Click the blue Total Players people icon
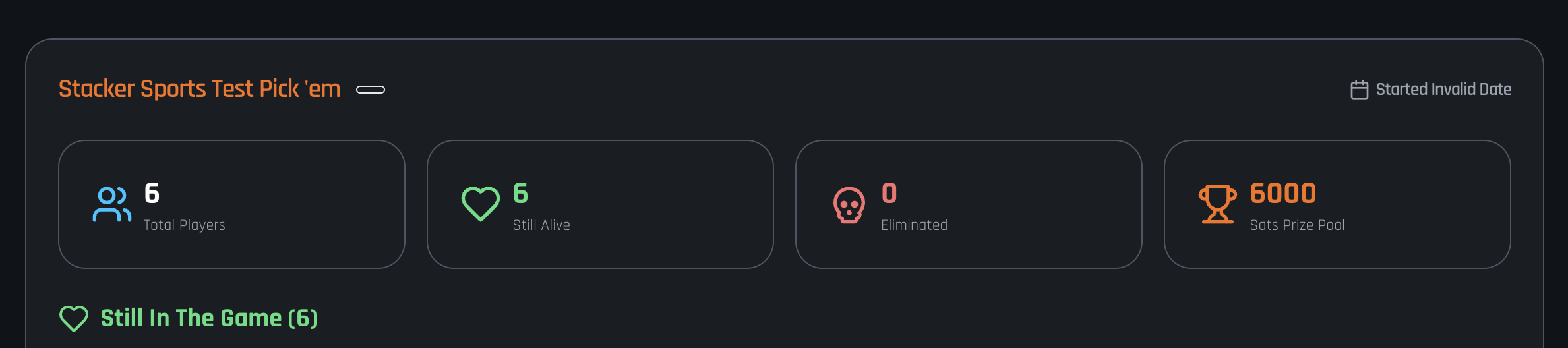The height and width of the screenshot is (348, 1568). click(x=111, y=204)
